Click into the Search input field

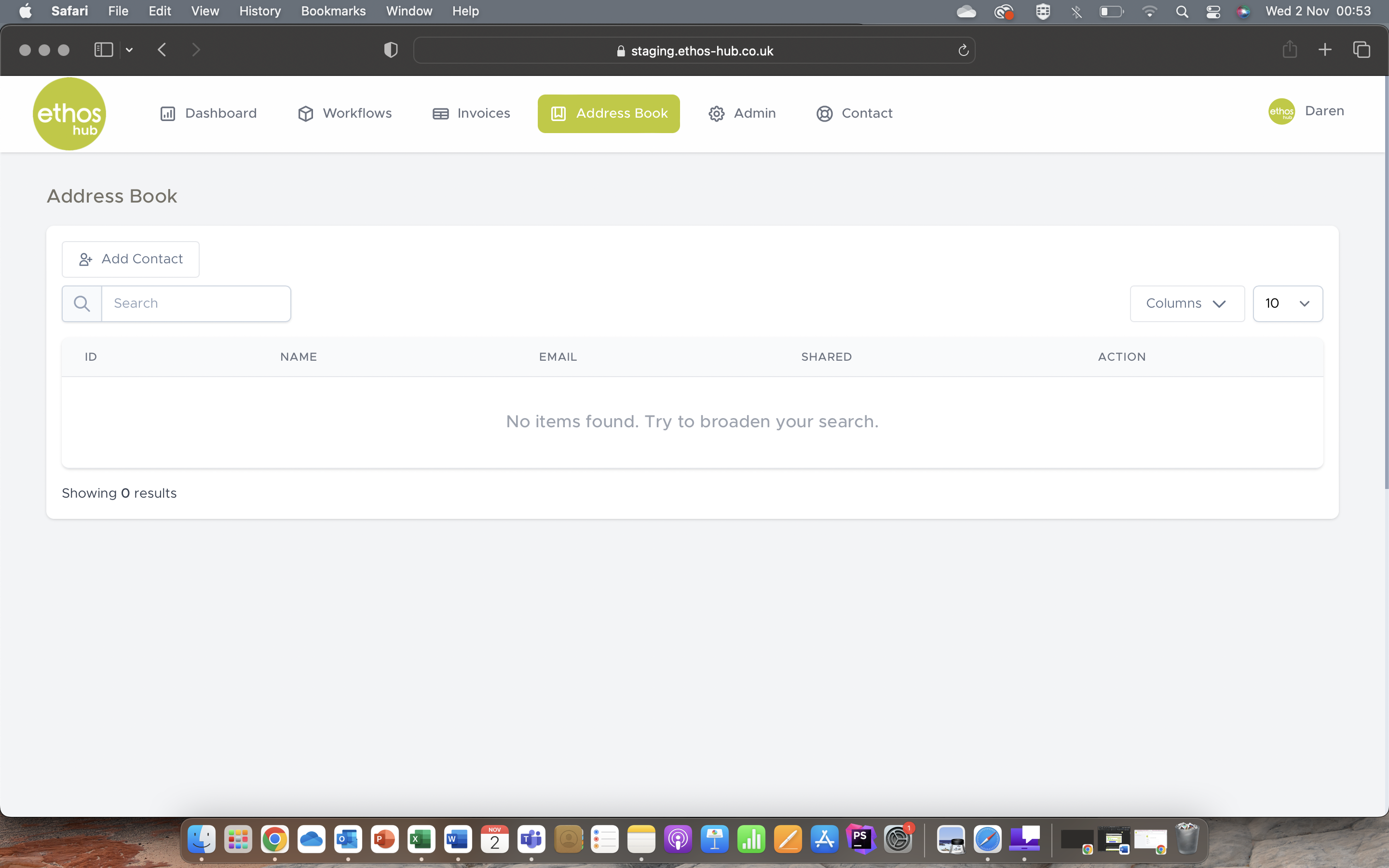195,303
